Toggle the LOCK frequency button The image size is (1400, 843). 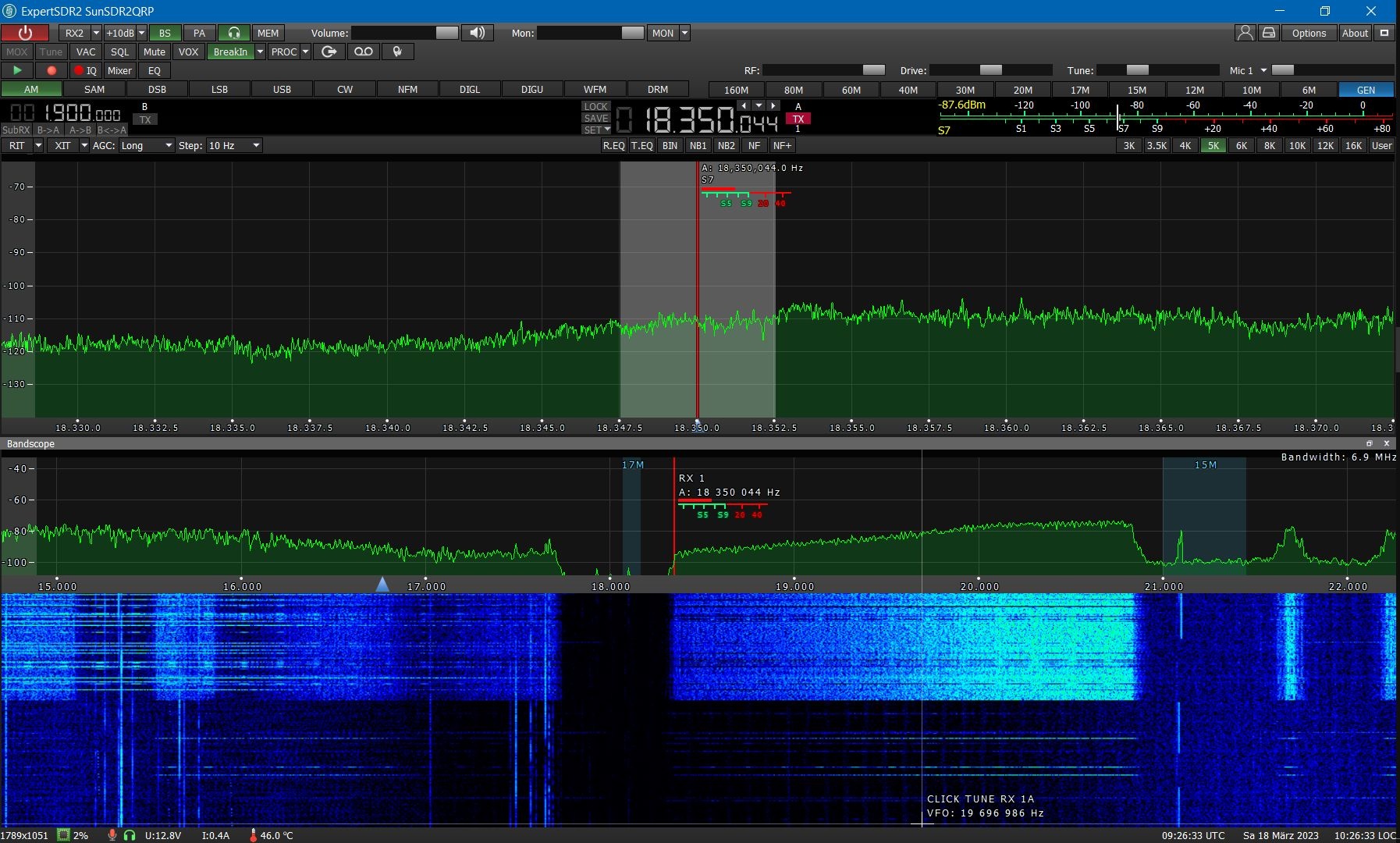tap(595, 106)
